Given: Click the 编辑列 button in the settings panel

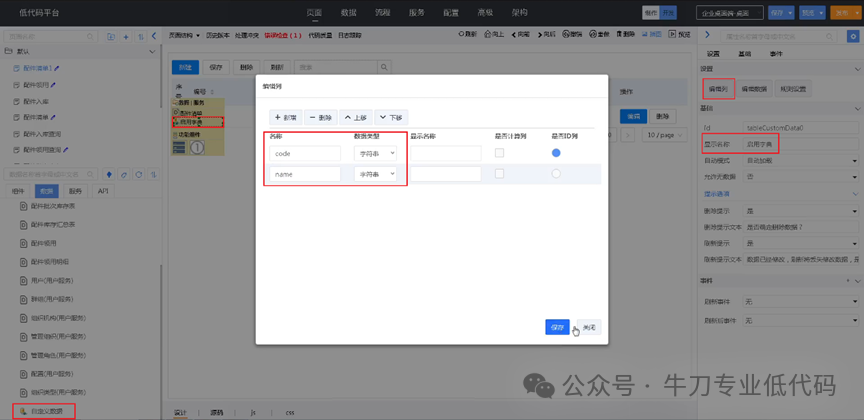Looking at the screenshot, I should (719, 88).
